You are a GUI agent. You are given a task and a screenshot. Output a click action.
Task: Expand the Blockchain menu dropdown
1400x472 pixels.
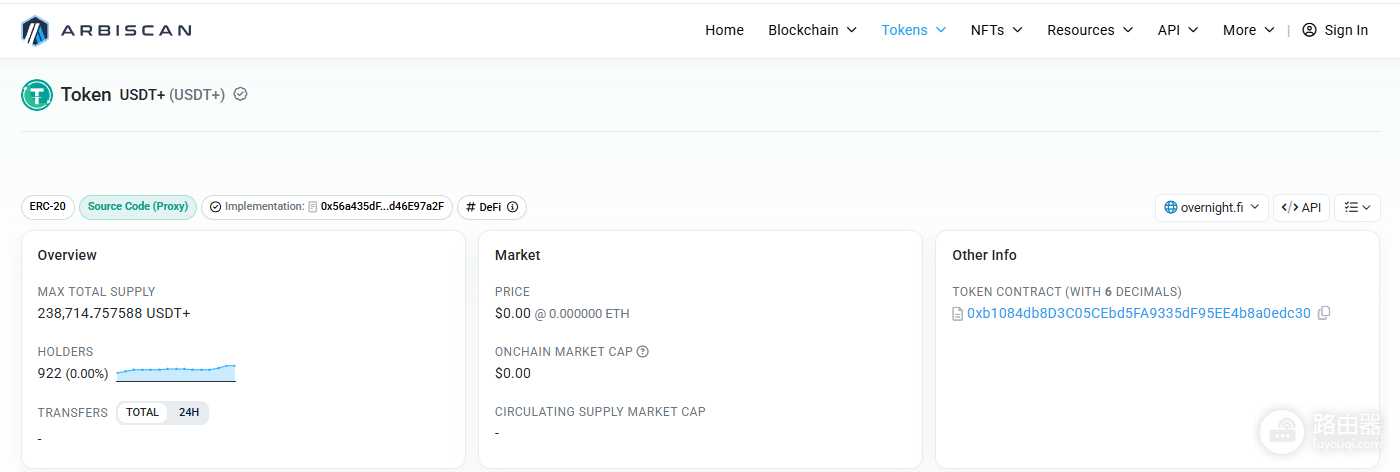pos(812,30)
